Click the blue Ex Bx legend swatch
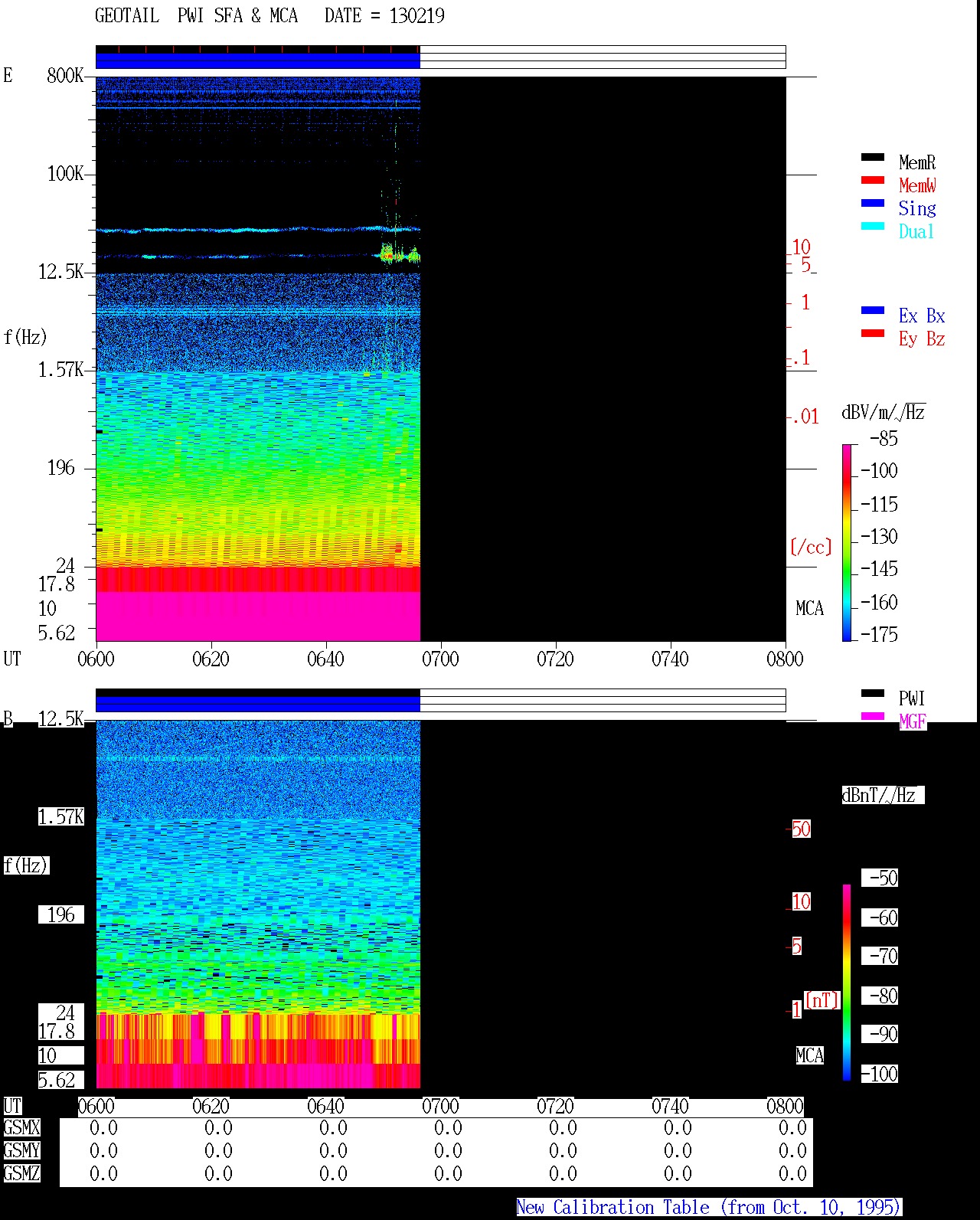 pos(873,311)
